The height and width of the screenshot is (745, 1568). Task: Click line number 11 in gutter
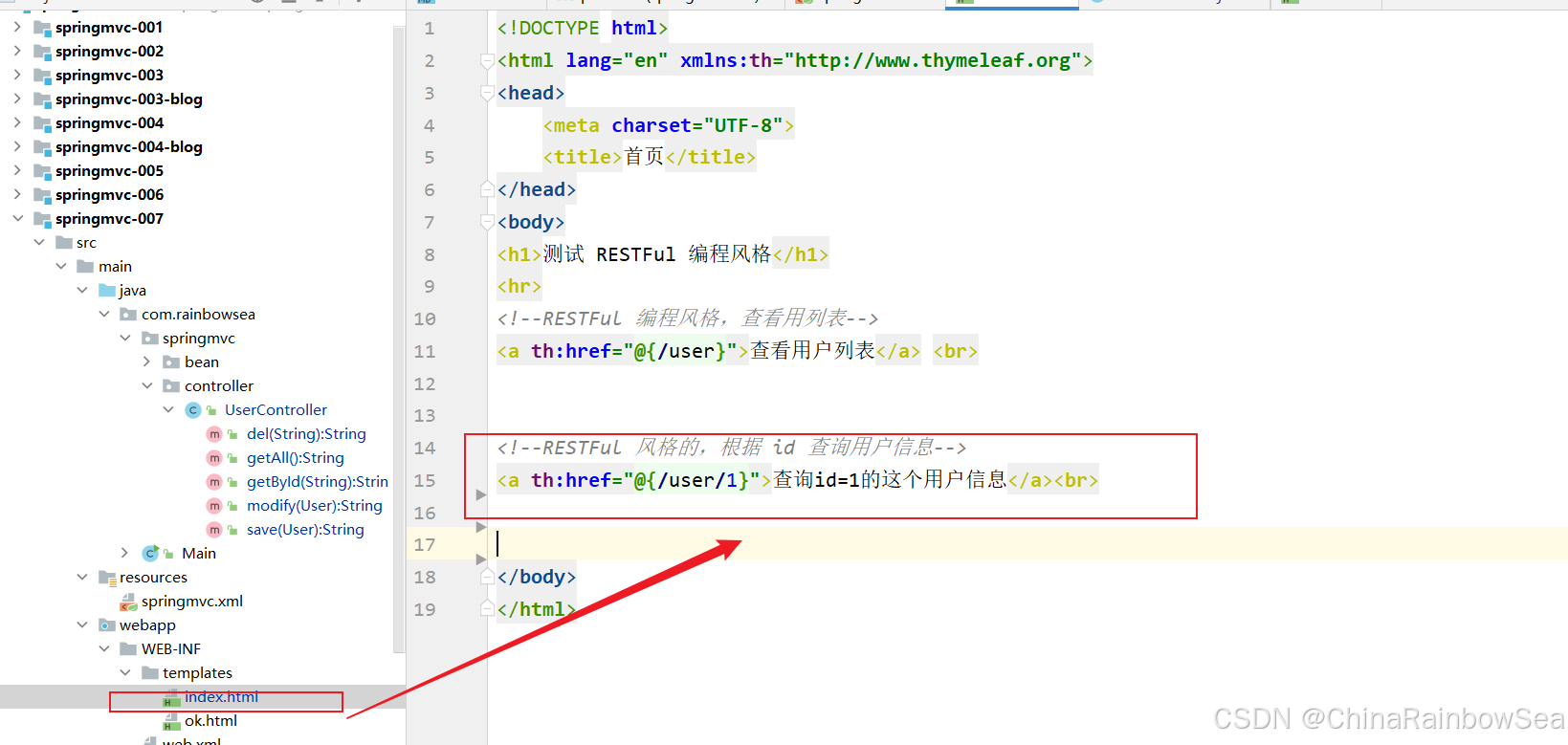coord(425,351)
